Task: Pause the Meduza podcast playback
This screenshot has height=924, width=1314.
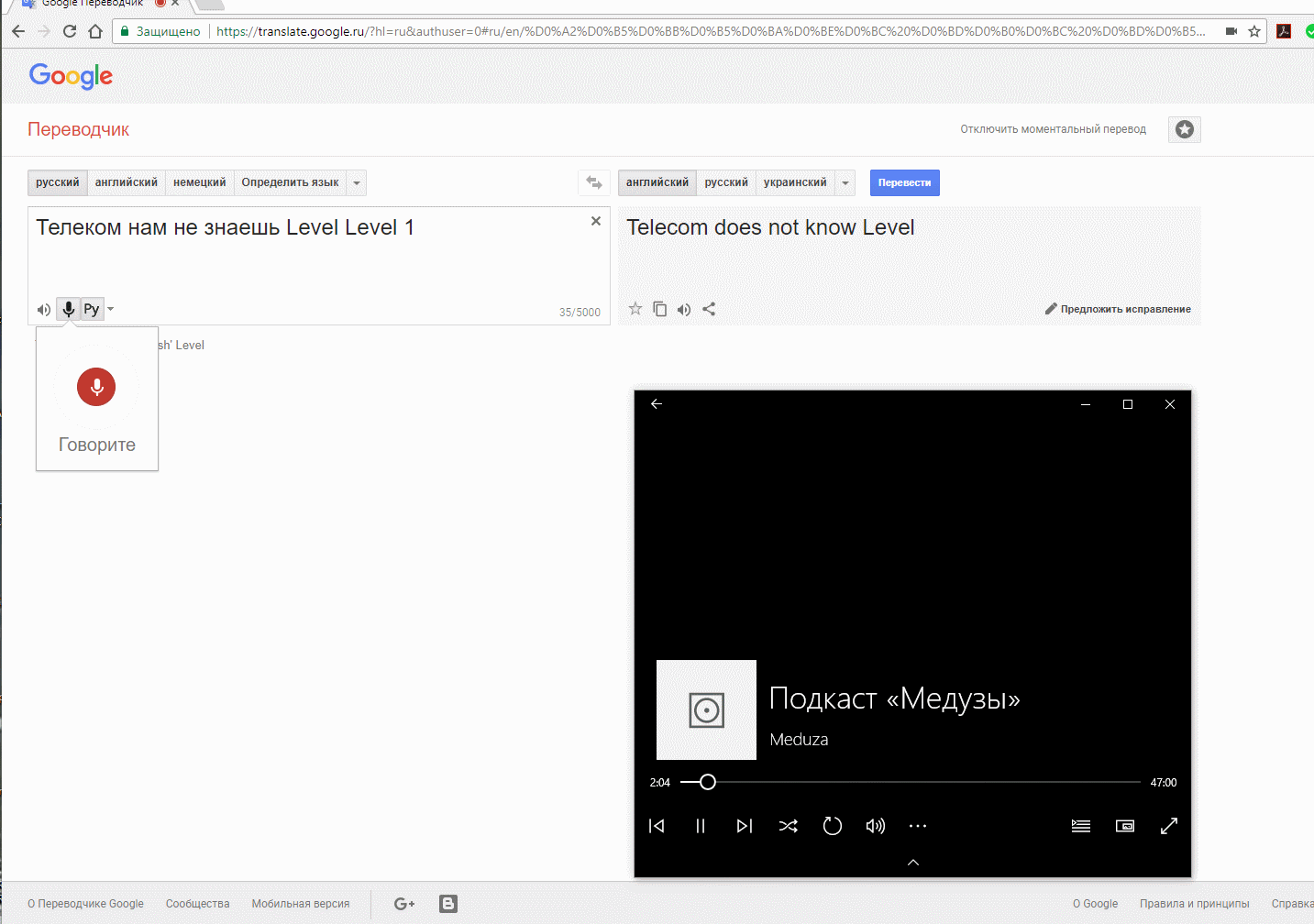Action: [701, 826]
